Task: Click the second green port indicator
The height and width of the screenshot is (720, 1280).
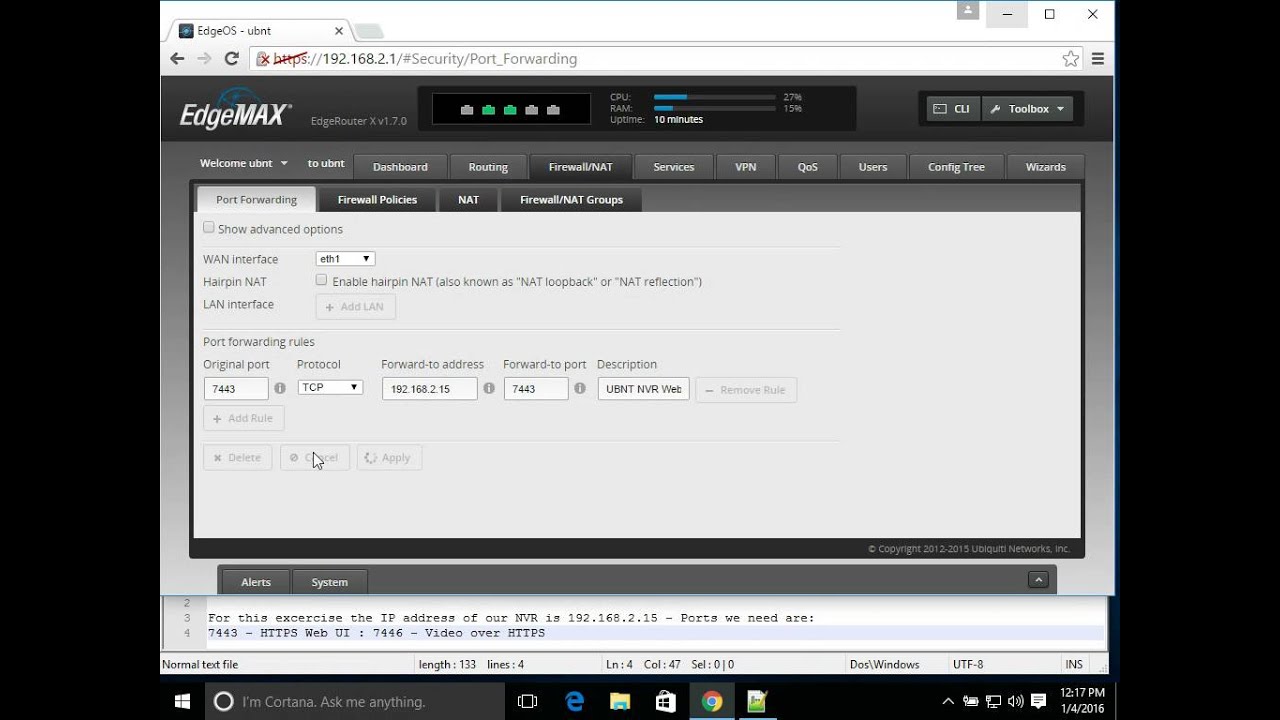Action: click(510, 110)
